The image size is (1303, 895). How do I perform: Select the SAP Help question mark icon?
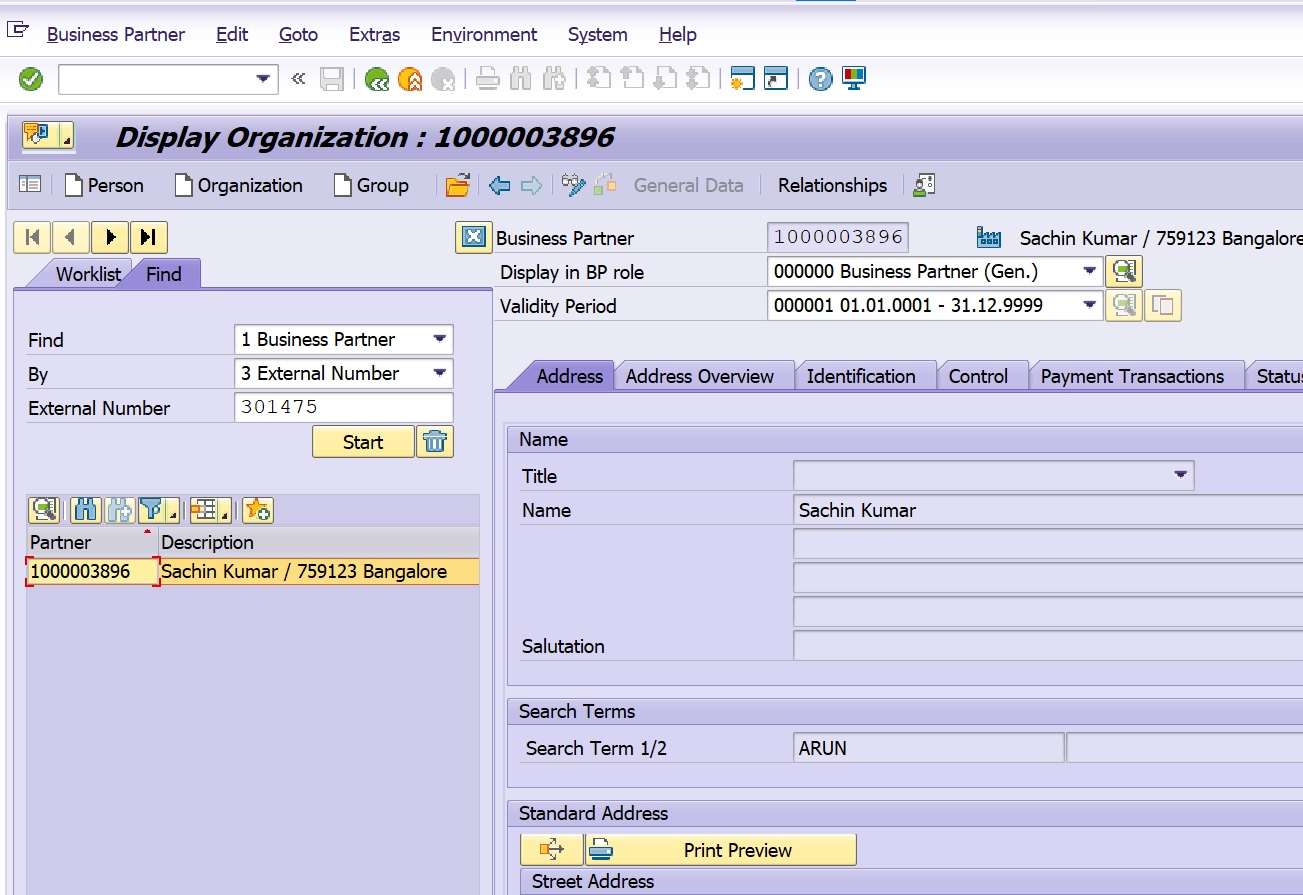818,79
